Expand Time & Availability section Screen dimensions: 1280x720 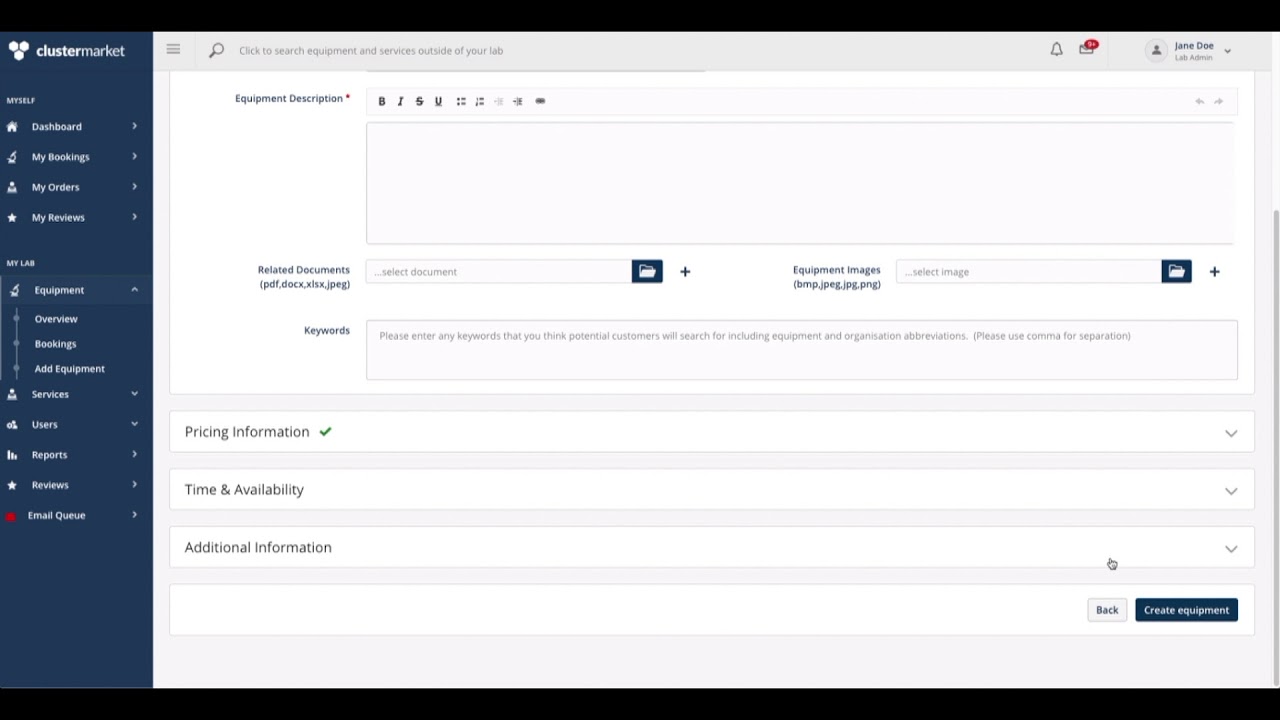click(x=712, y=490)
